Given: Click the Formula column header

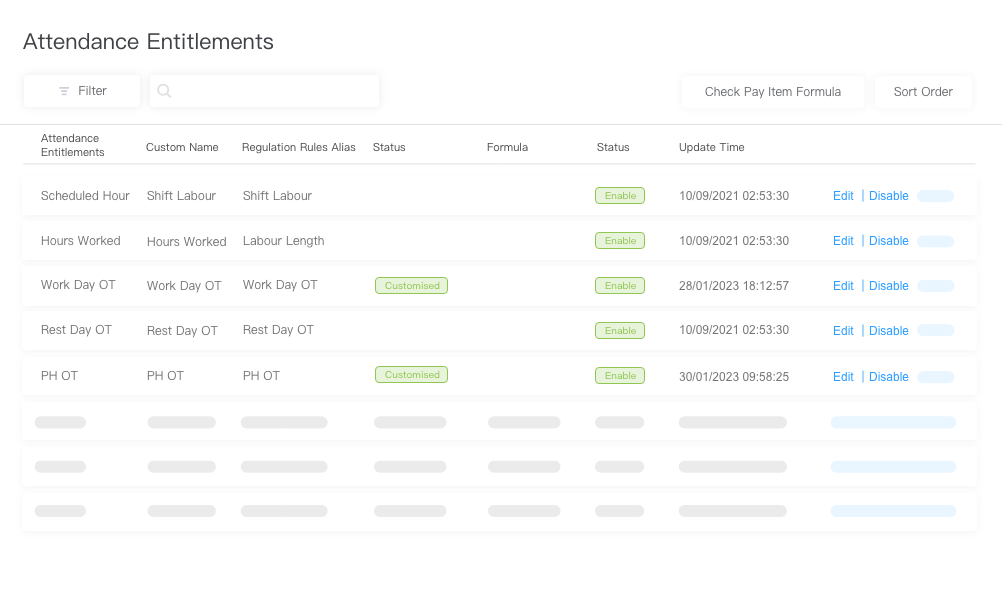Looking at the screenshot, I should 507,147.
